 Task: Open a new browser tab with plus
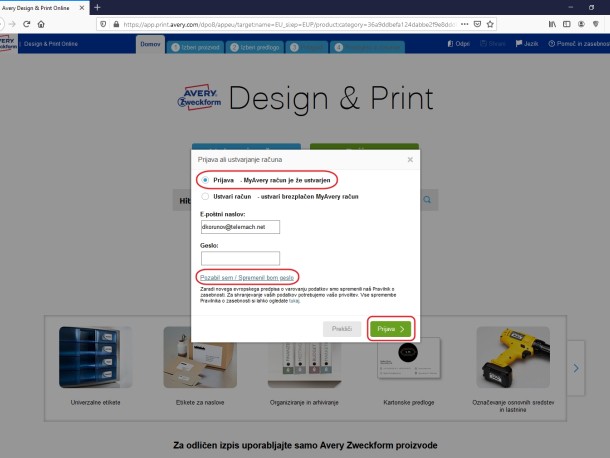coord(97,7)
